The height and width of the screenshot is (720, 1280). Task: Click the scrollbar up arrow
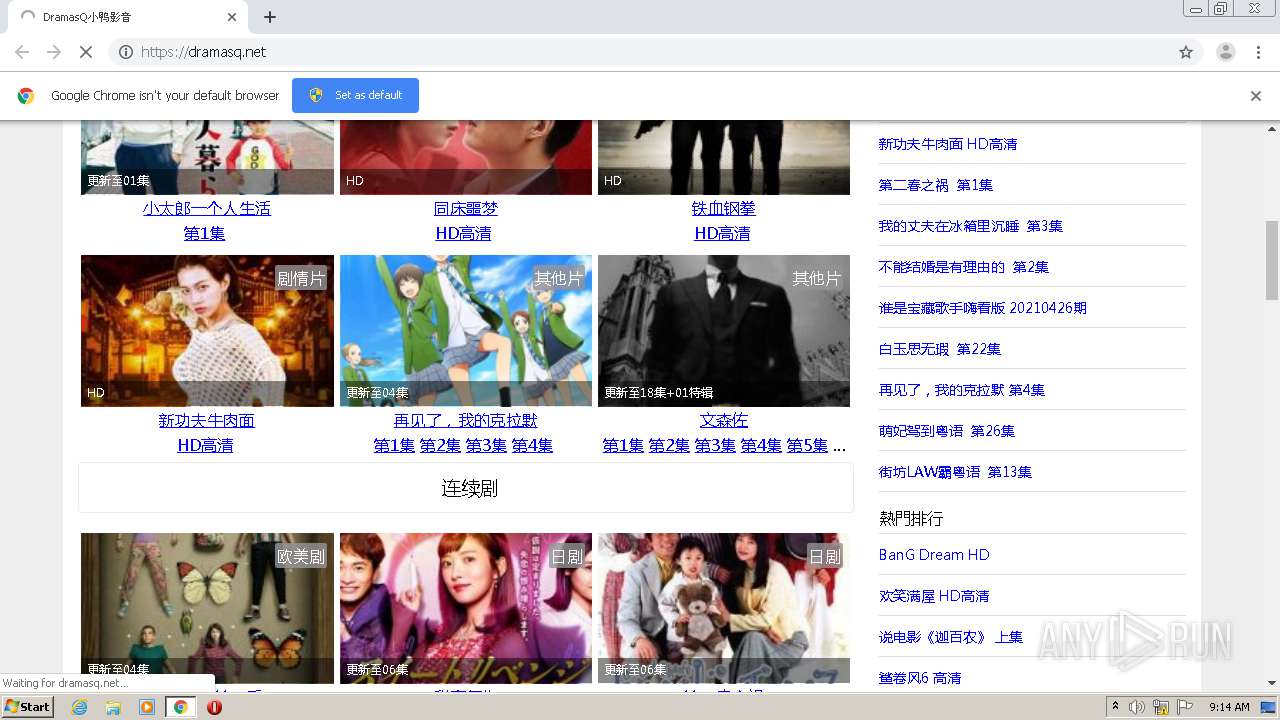(1272, 128)
